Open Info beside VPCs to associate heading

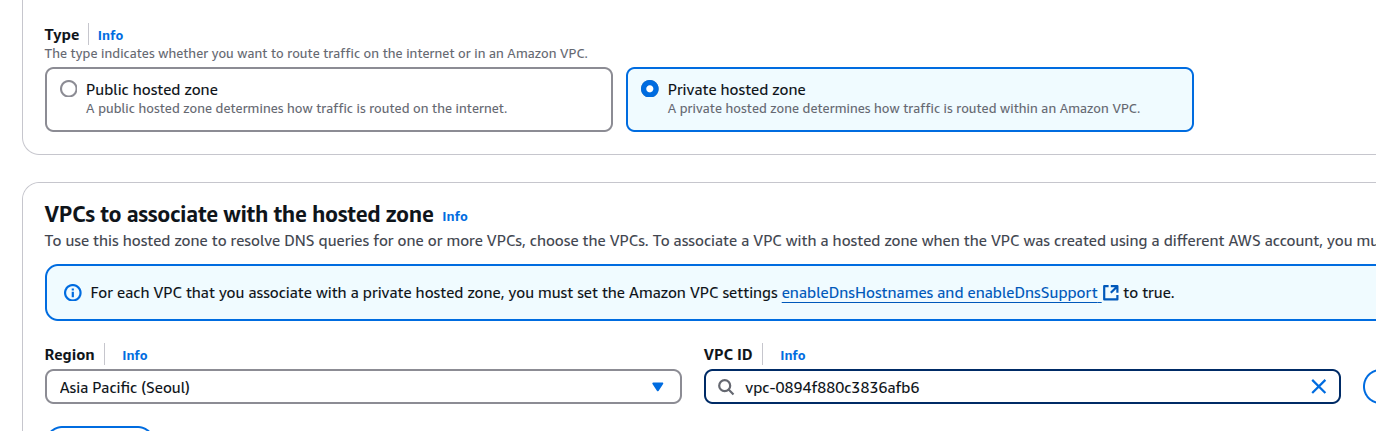(x=455, y=216)
